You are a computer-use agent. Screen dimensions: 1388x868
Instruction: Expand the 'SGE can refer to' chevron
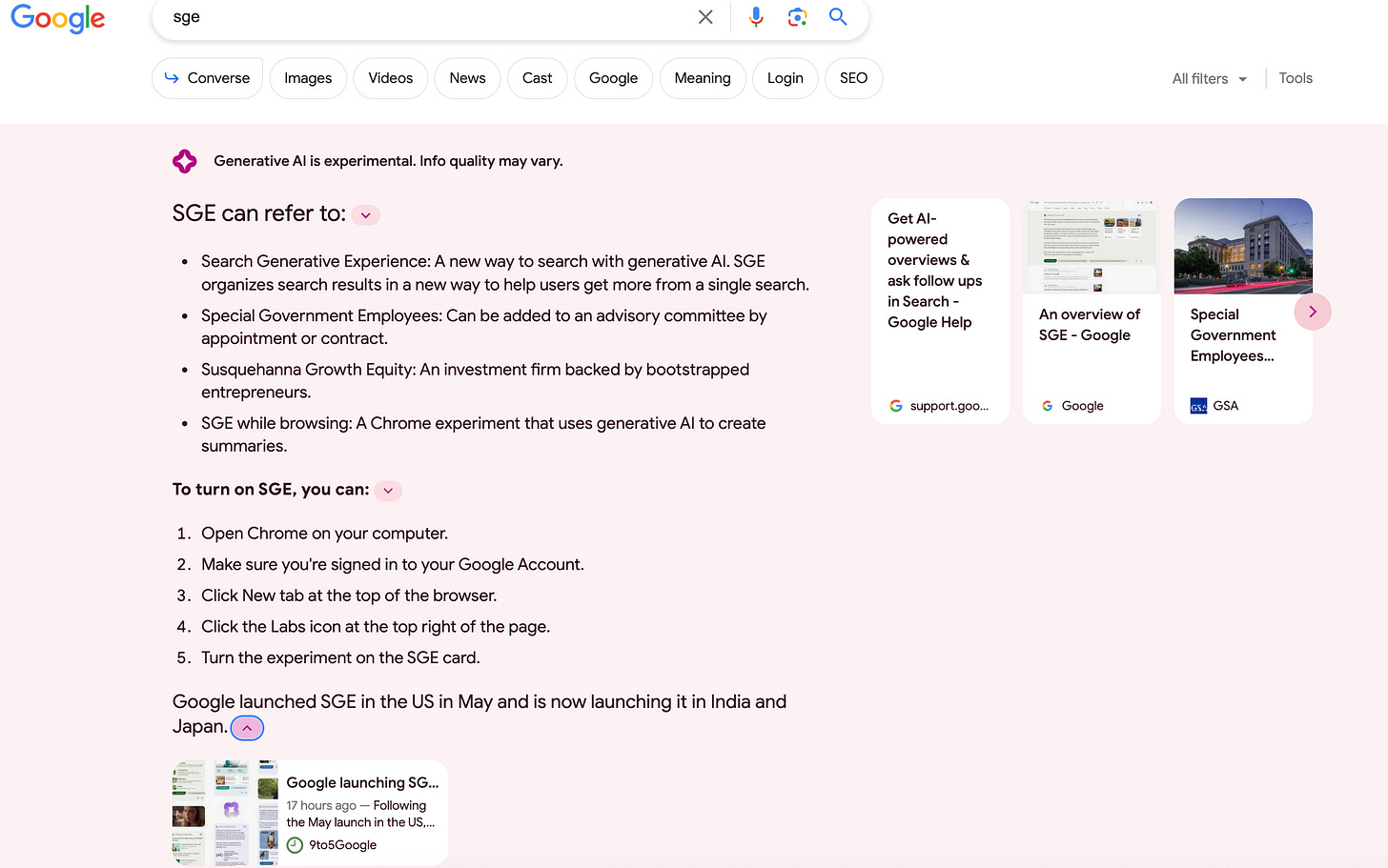pyautogui.click(x=366, y=215)
